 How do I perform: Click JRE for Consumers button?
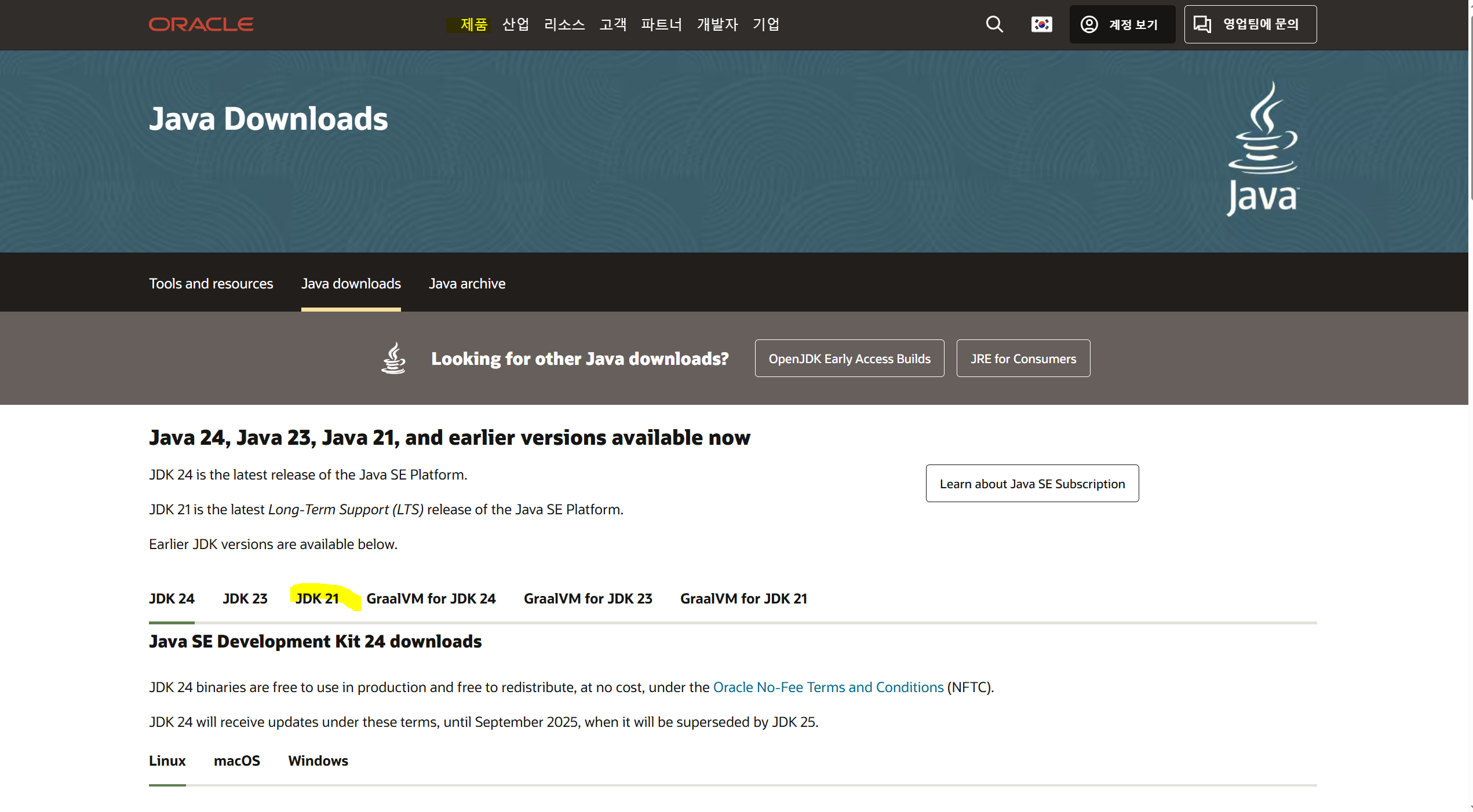point(1023,359)
